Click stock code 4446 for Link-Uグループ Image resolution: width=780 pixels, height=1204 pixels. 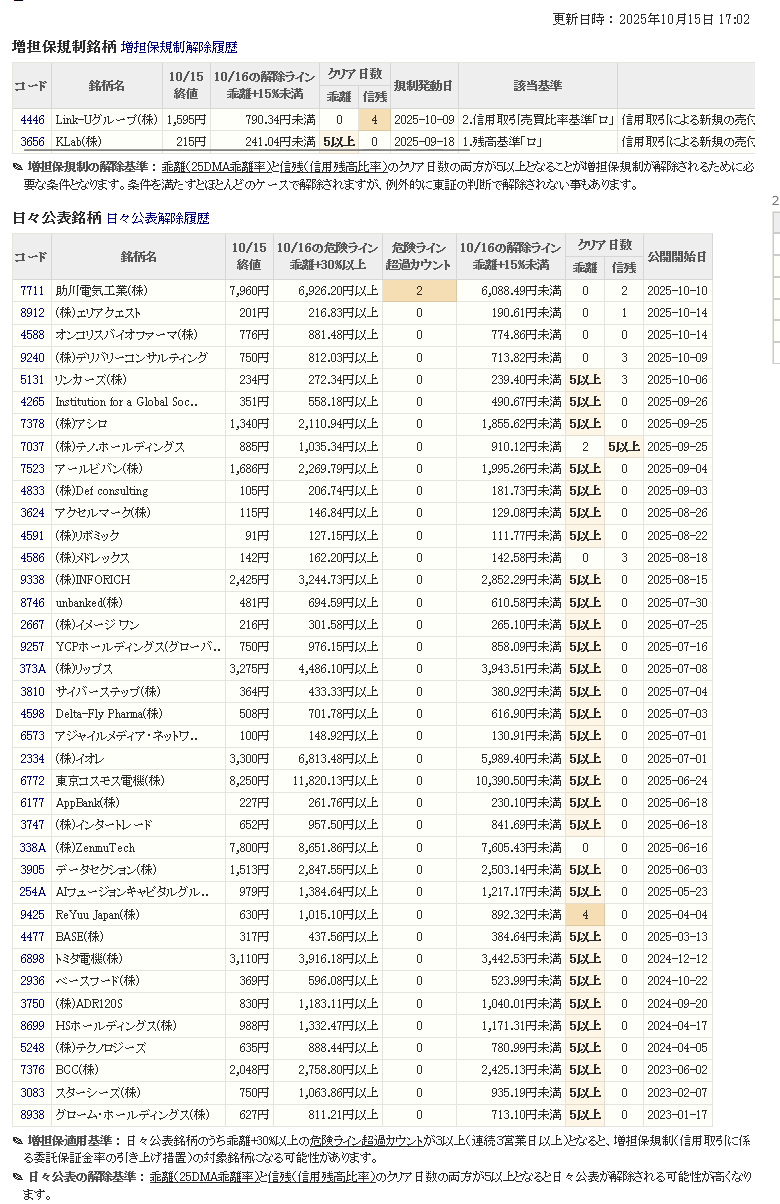pos(32,120)
